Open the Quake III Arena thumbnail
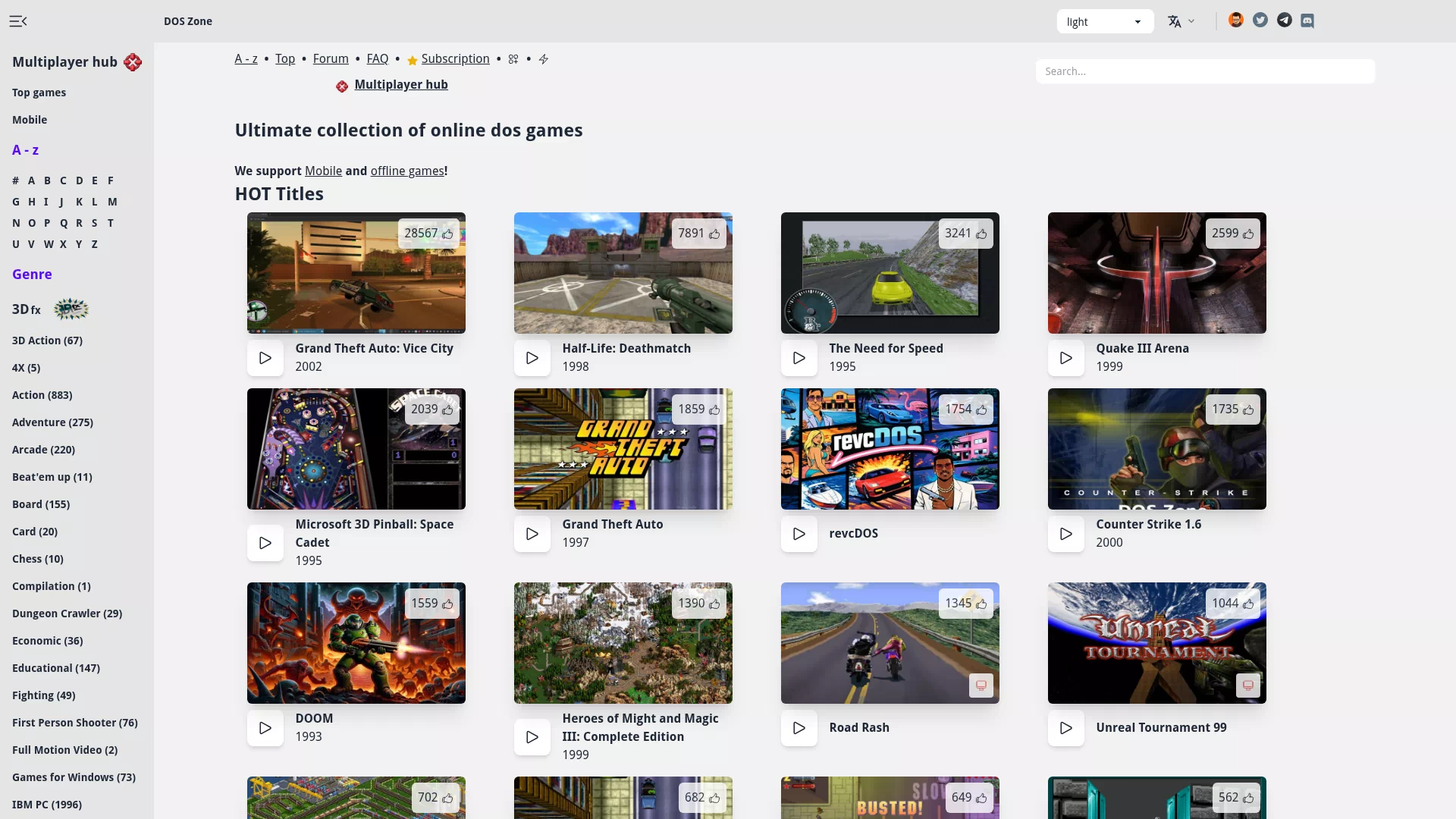 [1157, 273]
